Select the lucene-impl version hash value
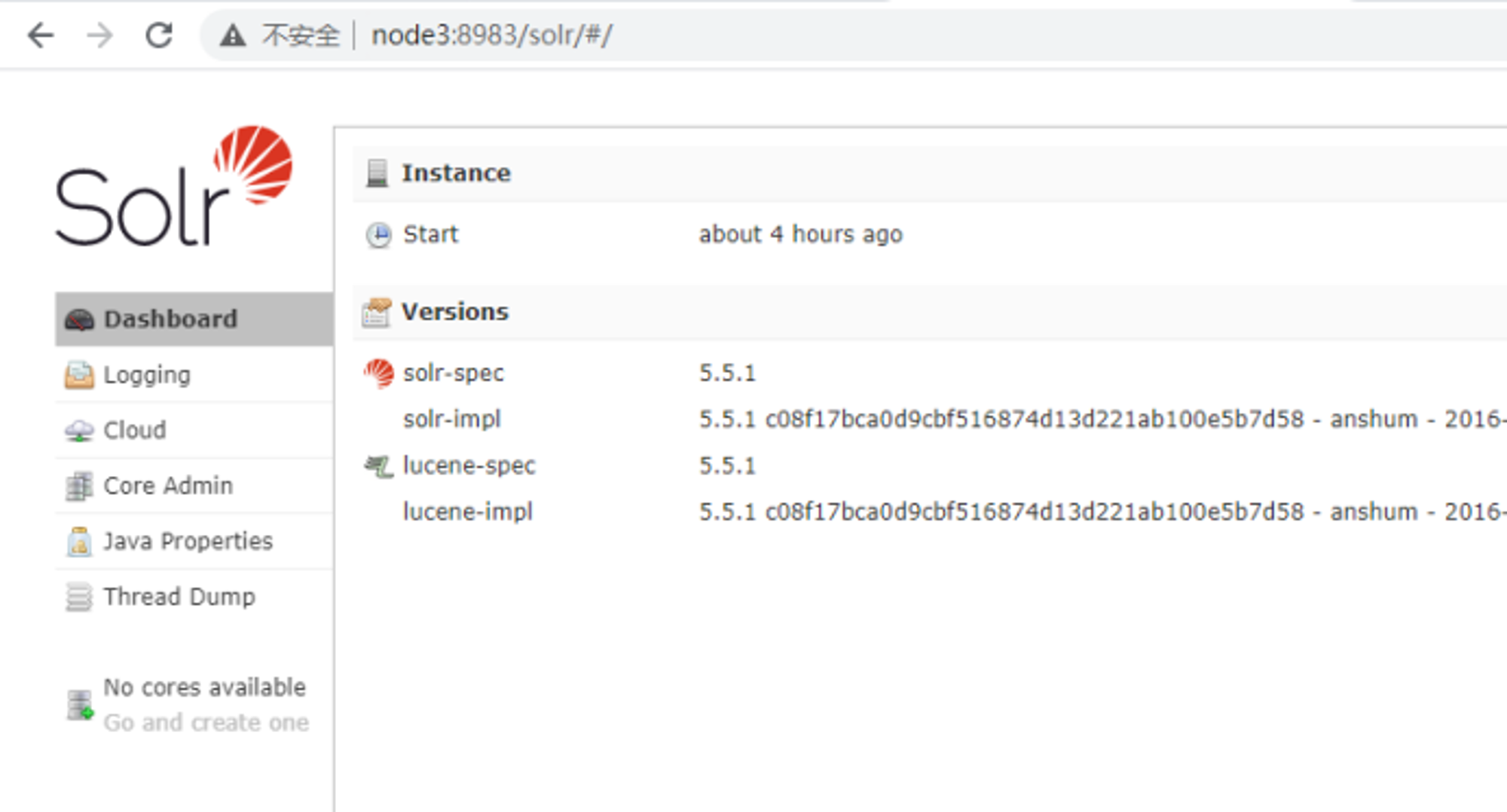Viewport: 1507px width, 812px height. [x=1102, y=511]
